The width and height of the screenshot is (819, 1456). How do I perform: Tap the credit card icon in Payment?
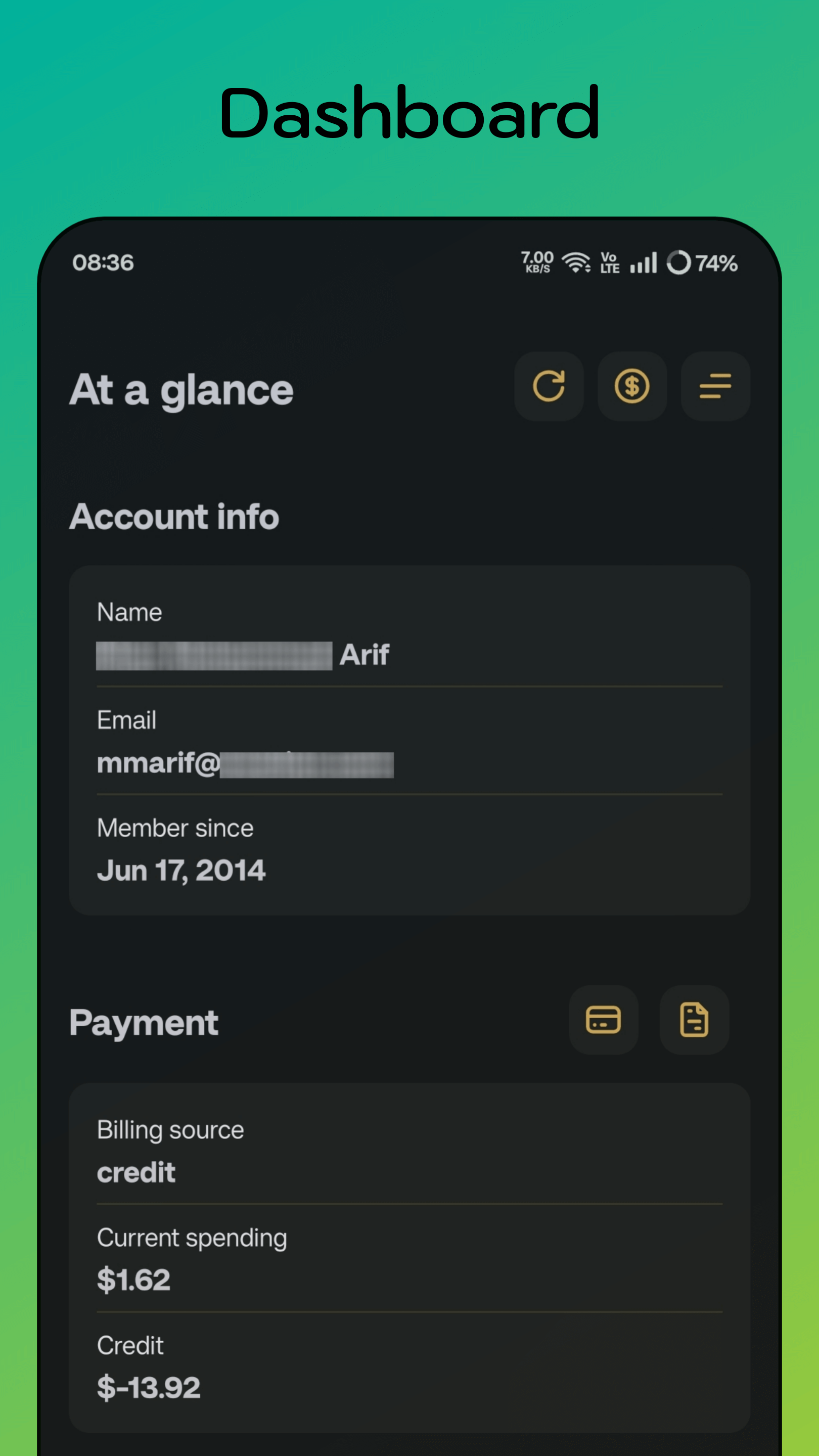click(603, 1020)
